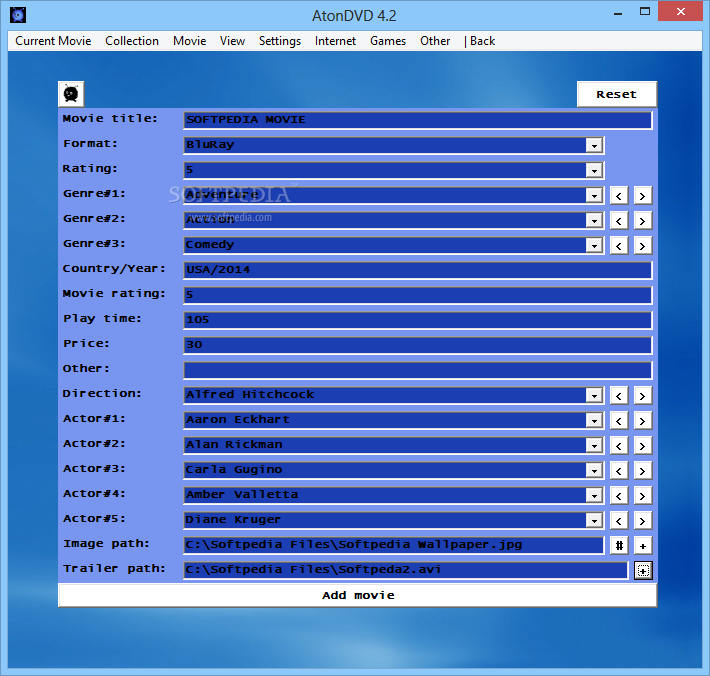Click the Trailer path text field
This screenshot has height=676, width=710.
click(406, 570)
